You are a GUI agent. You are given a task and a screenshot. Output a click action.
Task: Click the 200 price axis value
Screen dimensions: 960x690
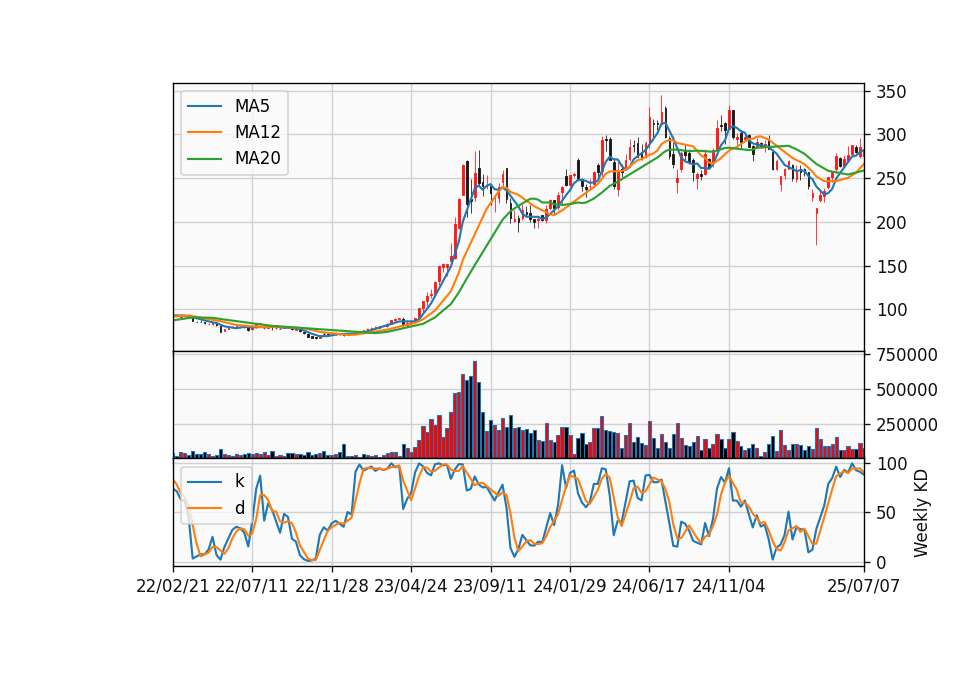coord(891,223)
